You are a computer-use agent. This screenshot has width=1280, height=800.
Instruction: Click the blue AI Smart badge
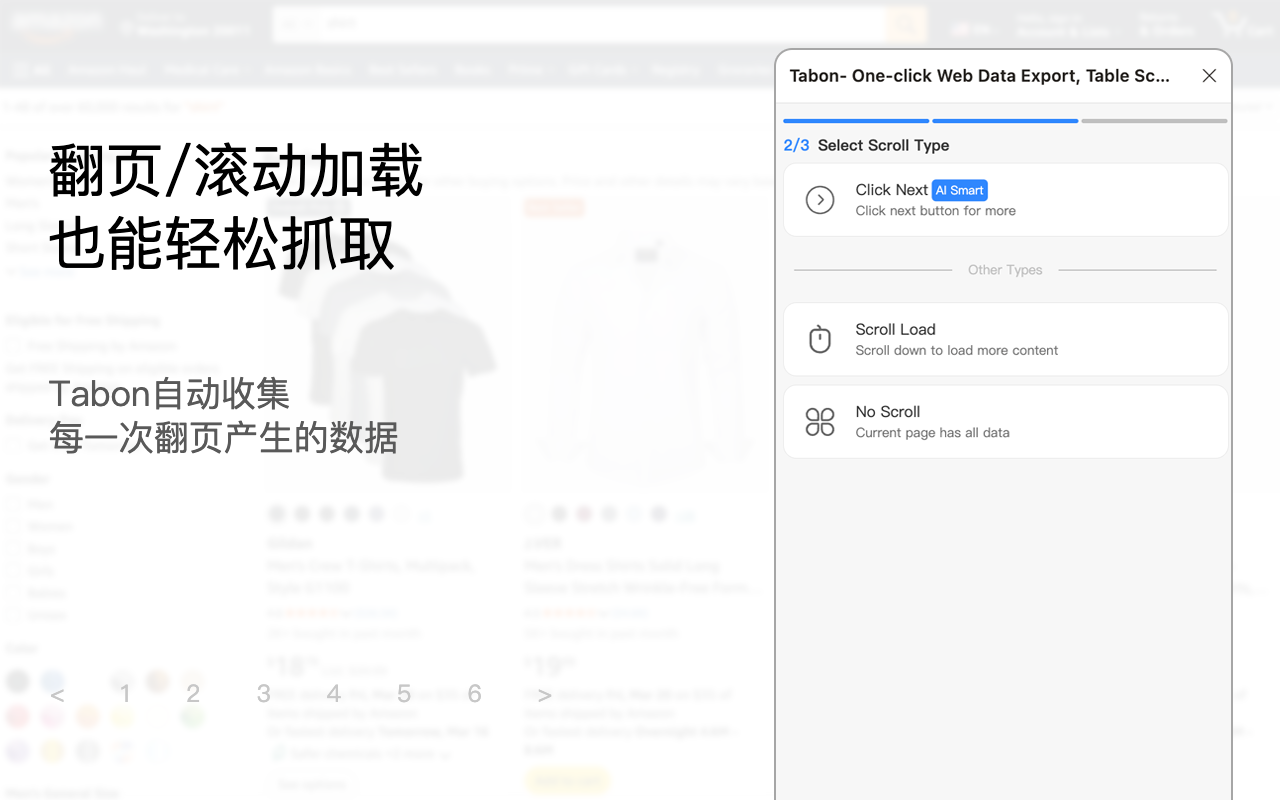point(960,190)
